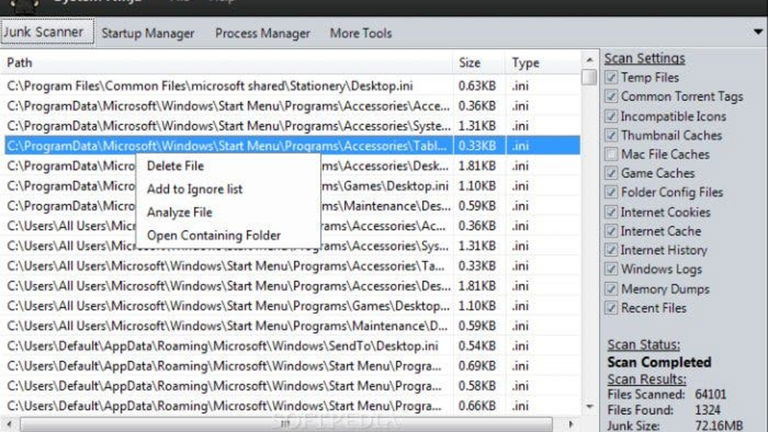The image size is (768, 432).
Task: Toggle Internet Cookies checkbox
Action: point(611,212)
